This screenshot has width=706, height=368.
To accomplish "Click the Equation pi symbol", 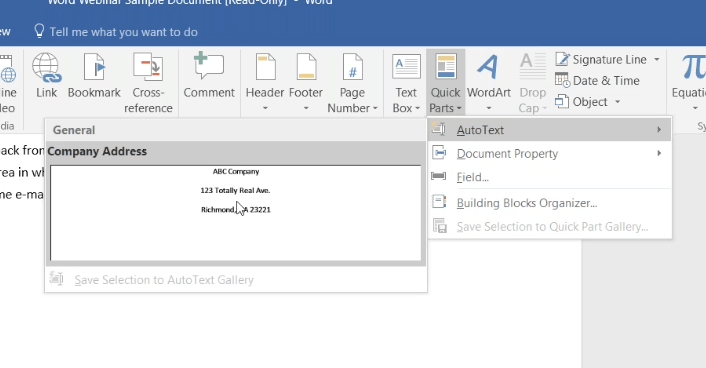I will (693, 67).
